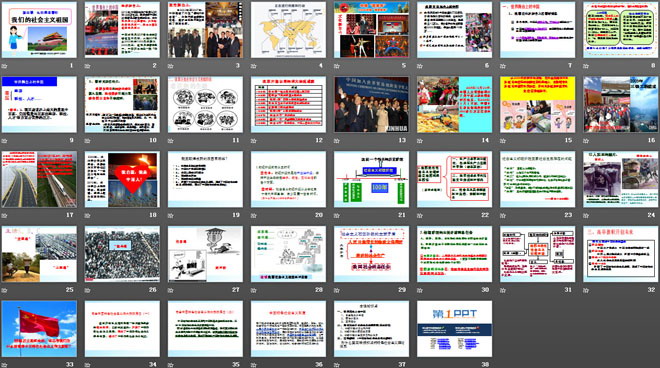Select slide 23 thumbnail with green text
660x368 pixels.
538,179
